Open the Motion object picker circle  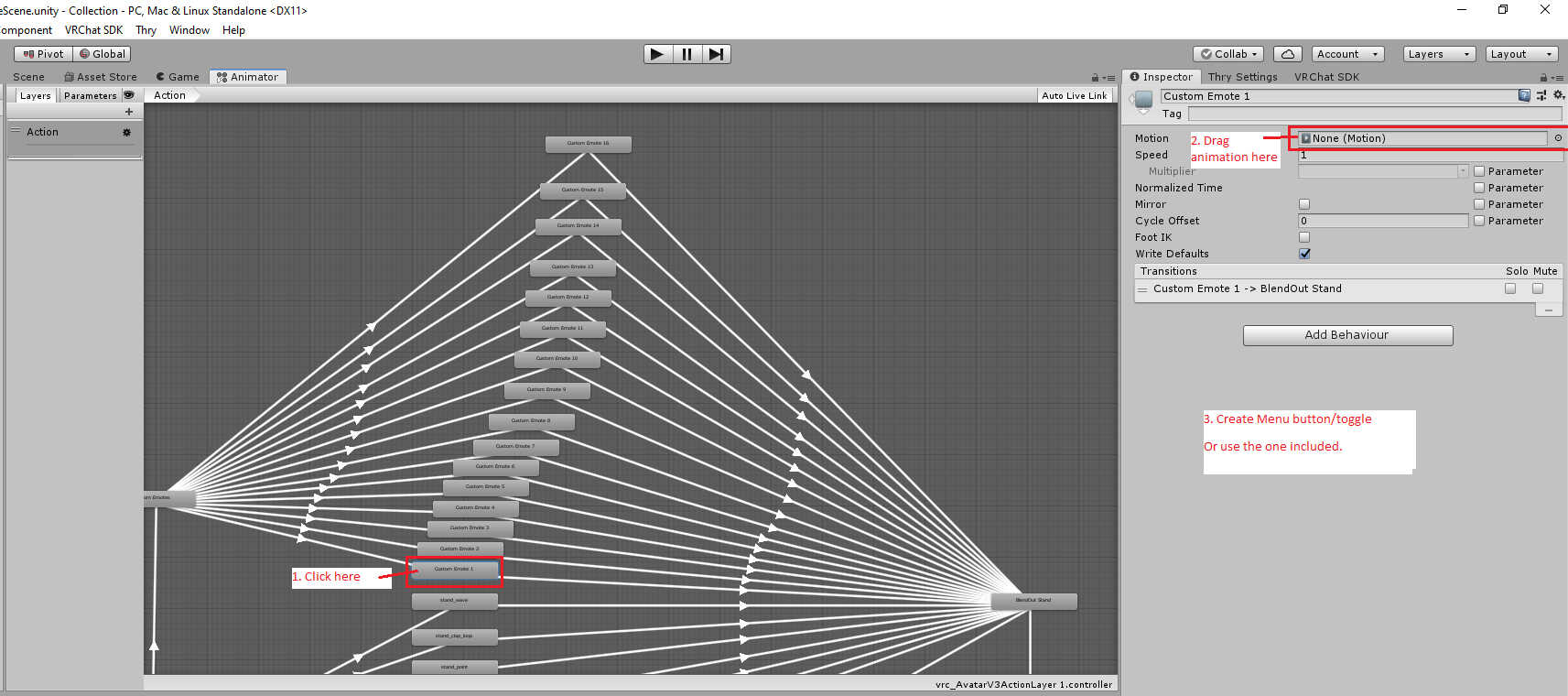(1558, 138)
